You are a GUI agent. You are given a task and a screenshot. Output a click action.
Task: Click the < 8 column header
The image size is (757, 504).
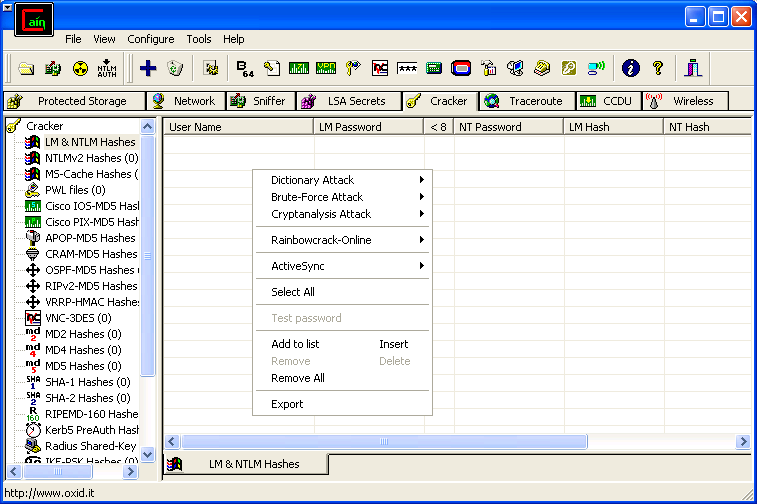coord(438,126)
